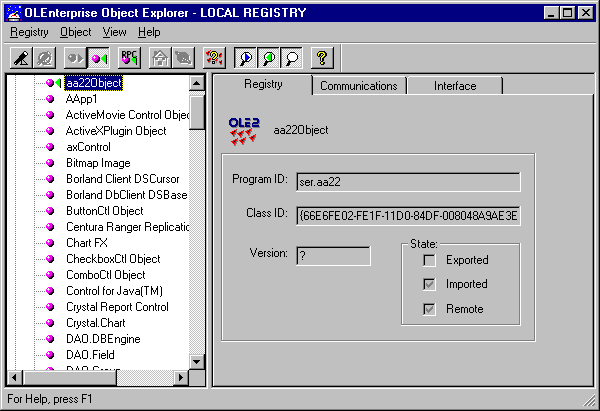This screenshot has height=411, width=600.
Task: Click the red dotted question mark icon
Action: 214,58
